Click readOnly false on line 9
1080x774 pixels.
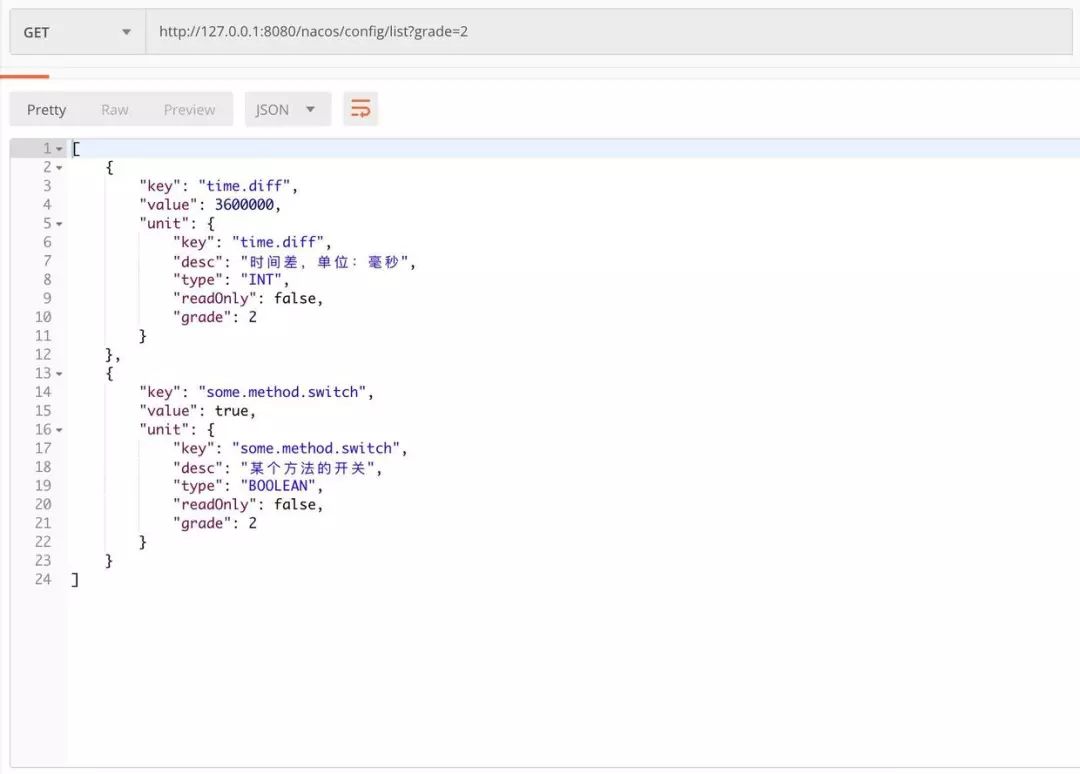(295, 298)
